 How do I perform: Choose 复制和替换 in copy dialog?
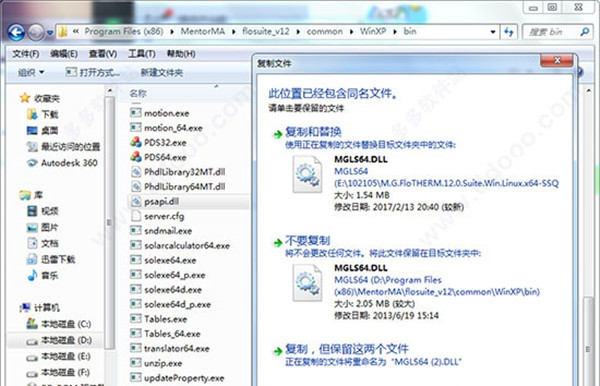[313, 132]
